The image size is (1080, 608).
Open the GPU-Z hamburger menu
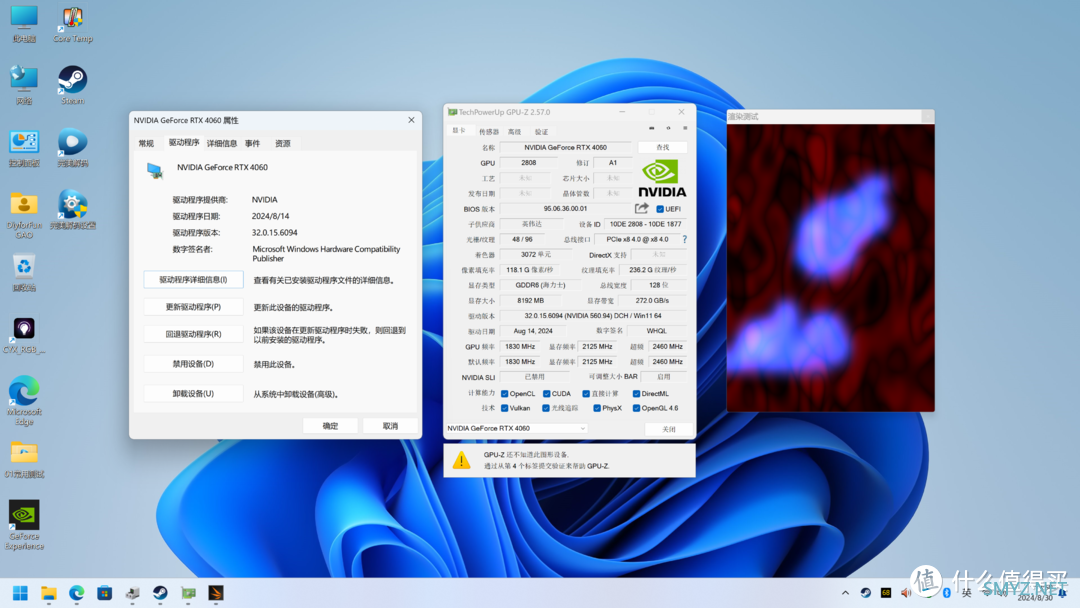click(x=685, y=129)
